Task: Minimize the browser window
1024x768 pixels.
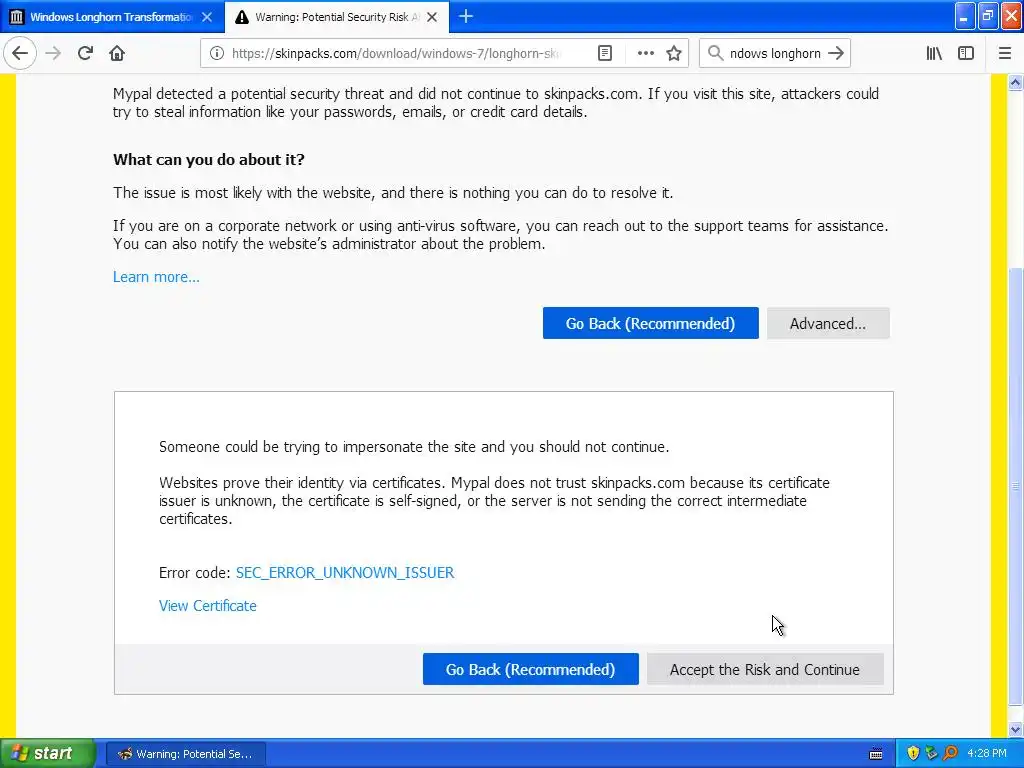Action: coord(965,16)
